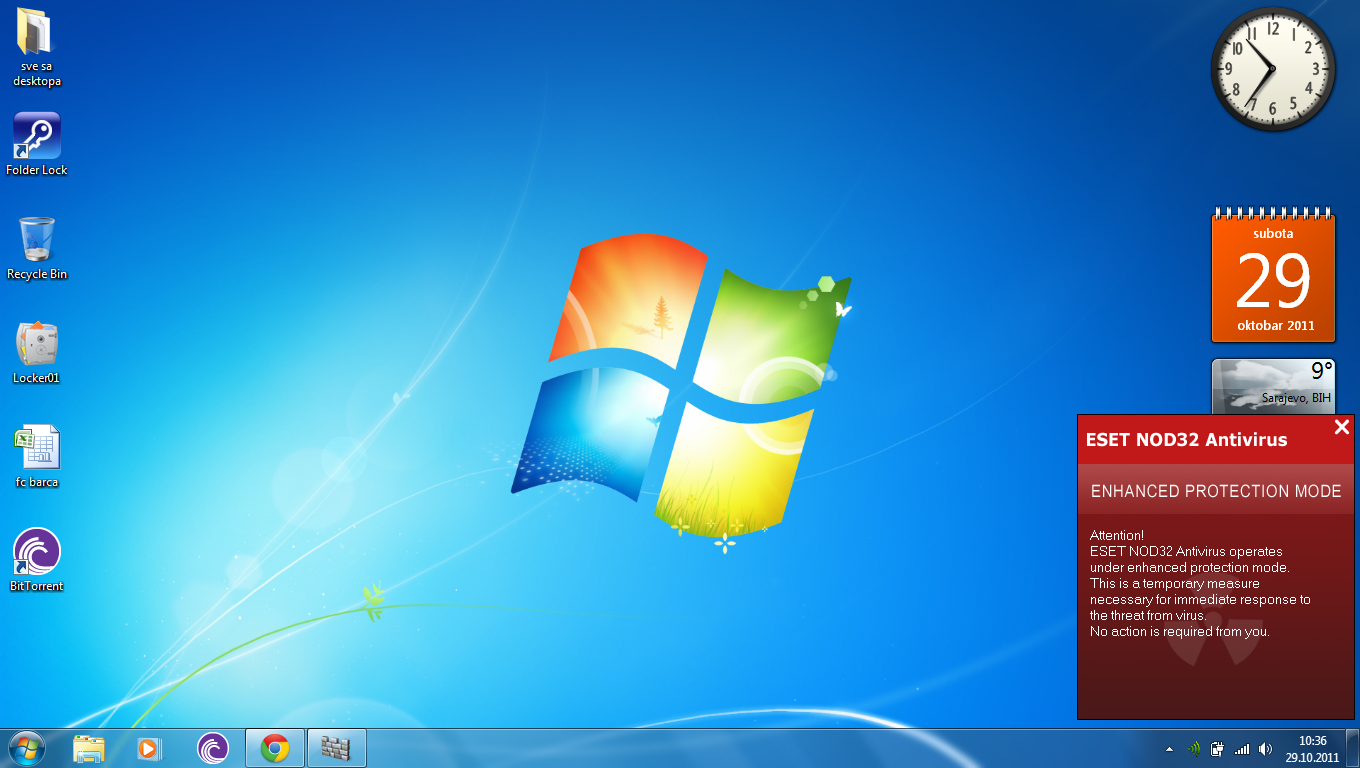The width and height of the screenshot is (1360, 768).
Task: Select the 'fc barca' spreadsheet file
Action: (37, 456)
